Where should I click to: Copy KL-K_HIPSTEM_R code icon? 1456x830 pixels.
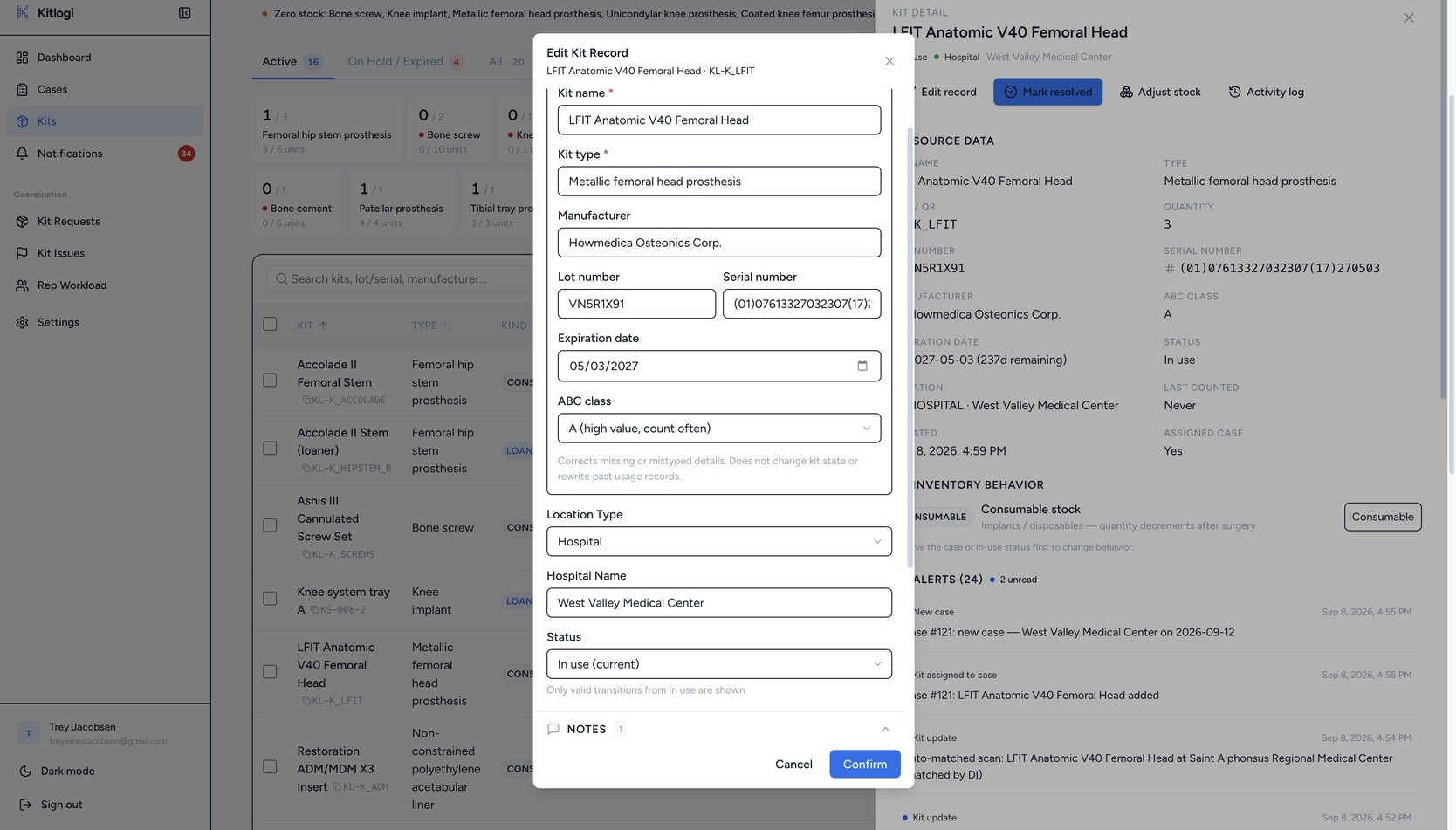[306, 469]
